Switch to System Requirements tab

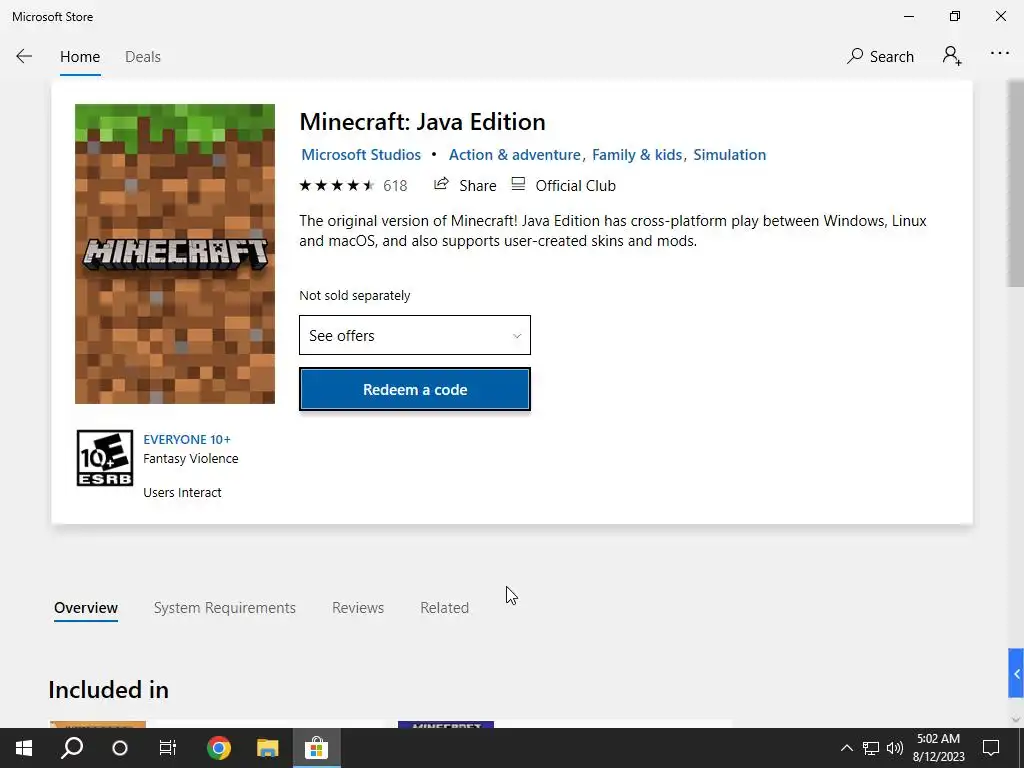pyautogui.click(x=225, y=608)
